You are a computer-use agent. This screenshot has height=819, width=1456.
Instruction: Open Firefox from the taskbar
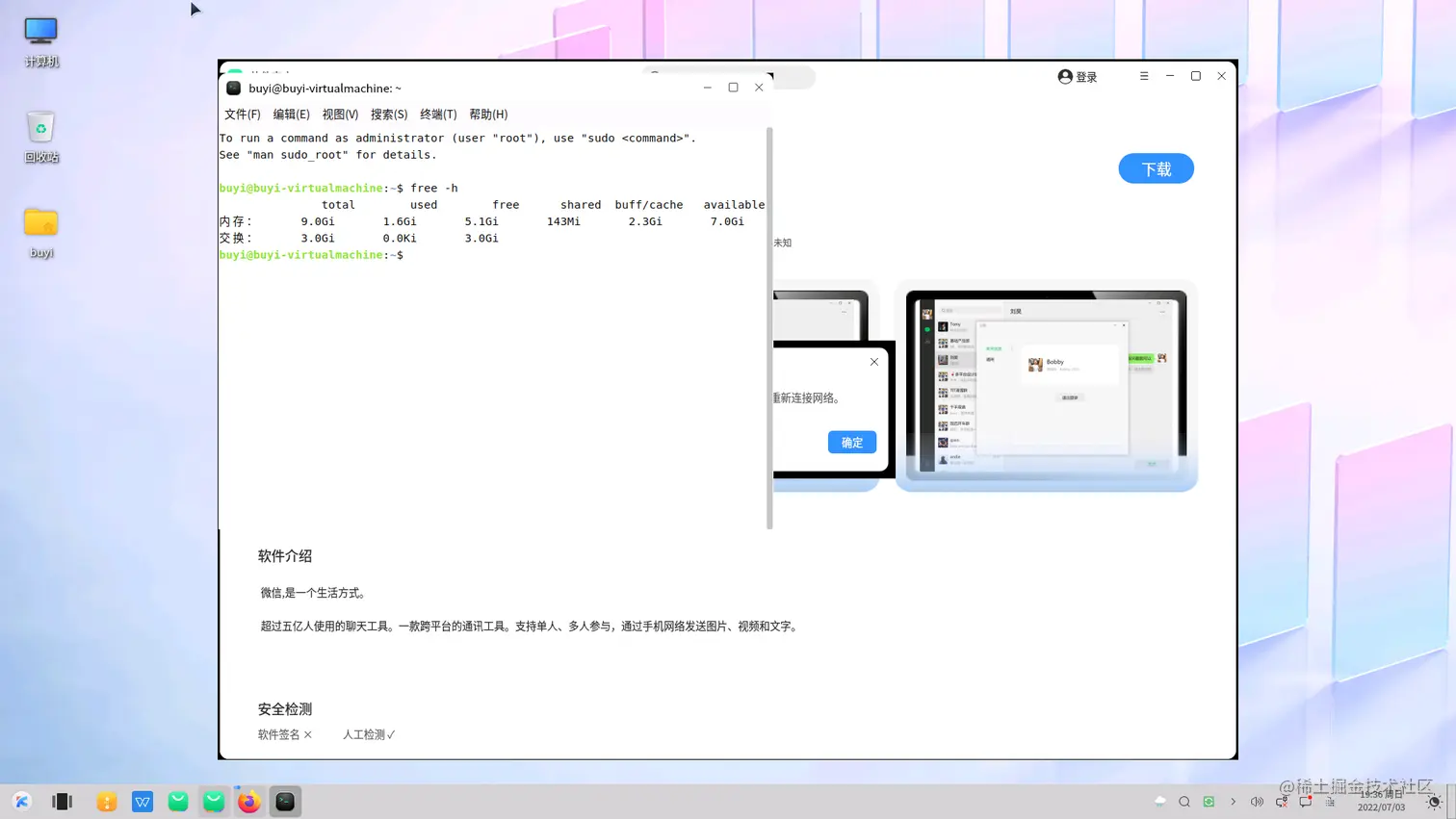[249, 802]
